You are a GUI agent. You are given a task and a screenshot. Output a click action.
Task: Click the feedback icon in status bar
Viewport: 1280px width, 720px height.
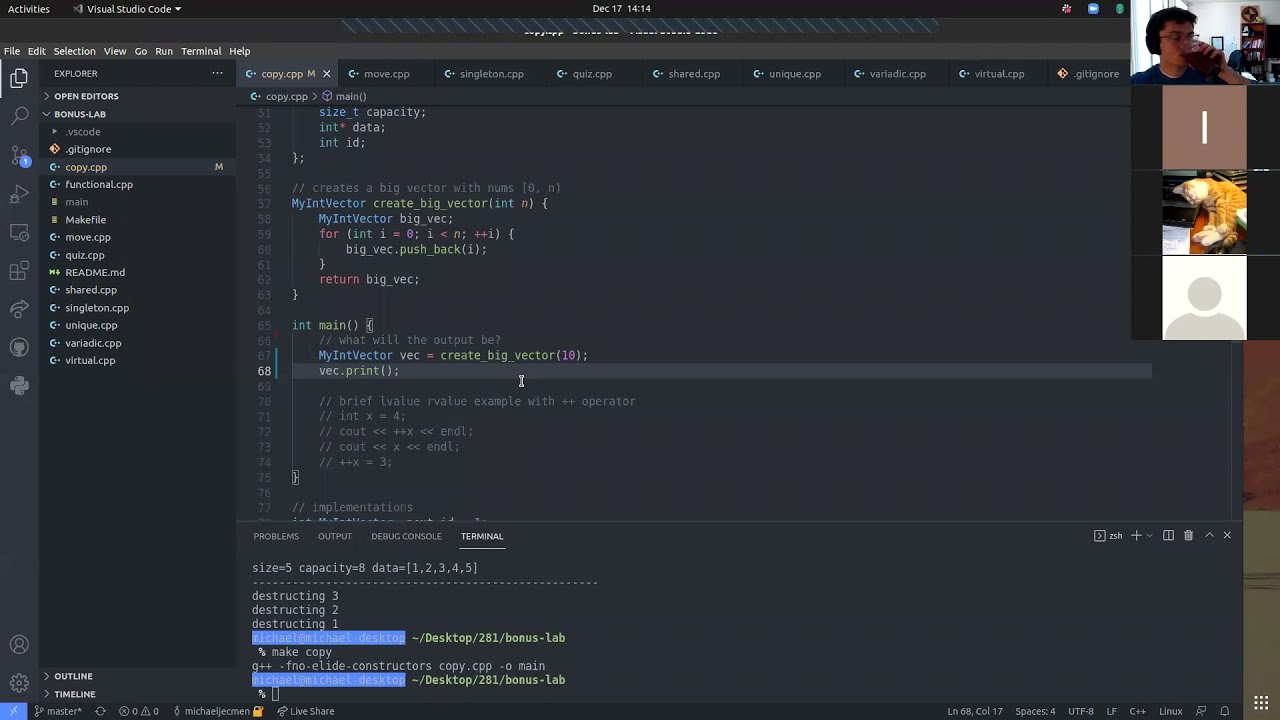pyautogui.click(x=1201, y=711)
